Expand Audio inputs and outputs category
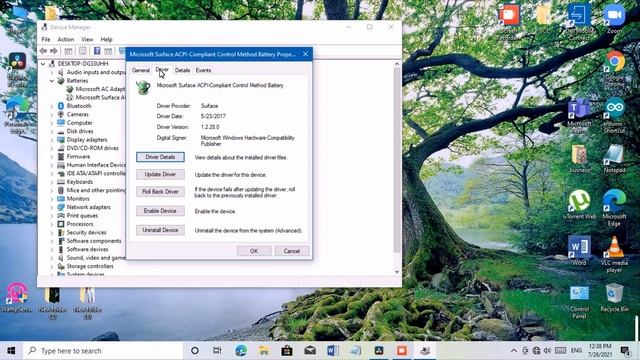This screenshot has width=640, height=360. pyautogui.click(x=52, y=72)
